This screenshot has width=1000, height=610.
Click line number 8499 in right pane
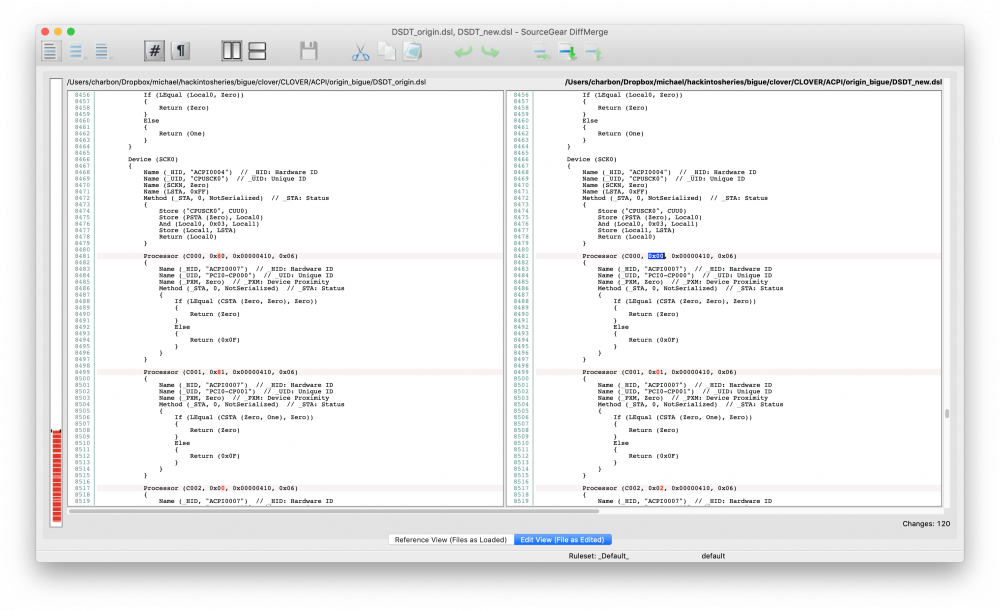point(521,372)
